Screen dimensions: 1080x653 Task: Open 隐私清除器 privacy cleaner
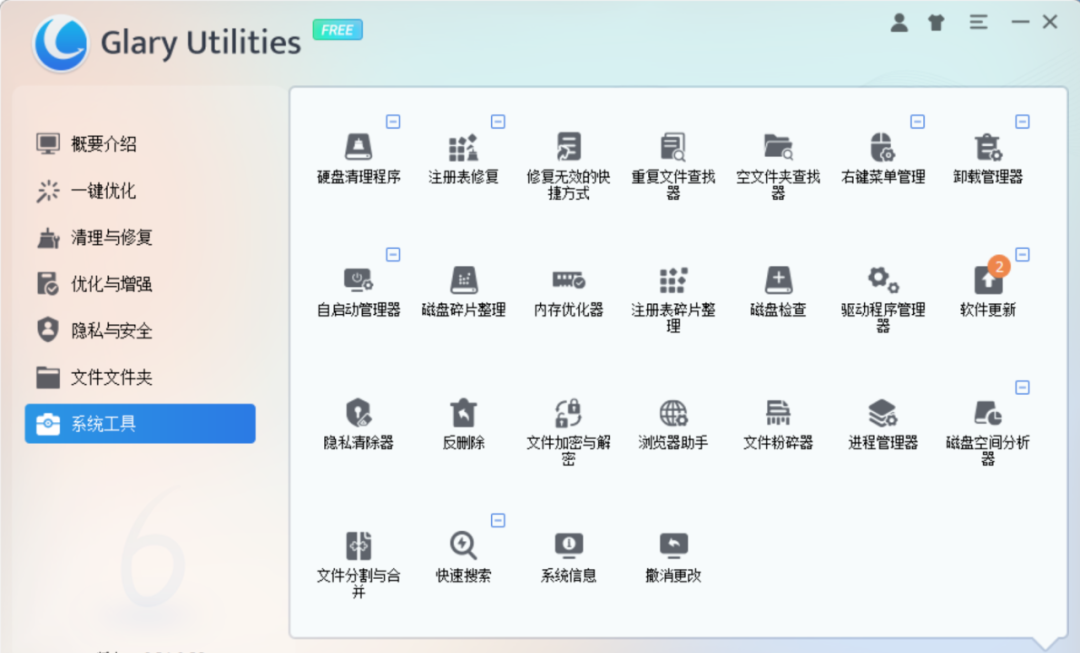(x=358, y=425)
